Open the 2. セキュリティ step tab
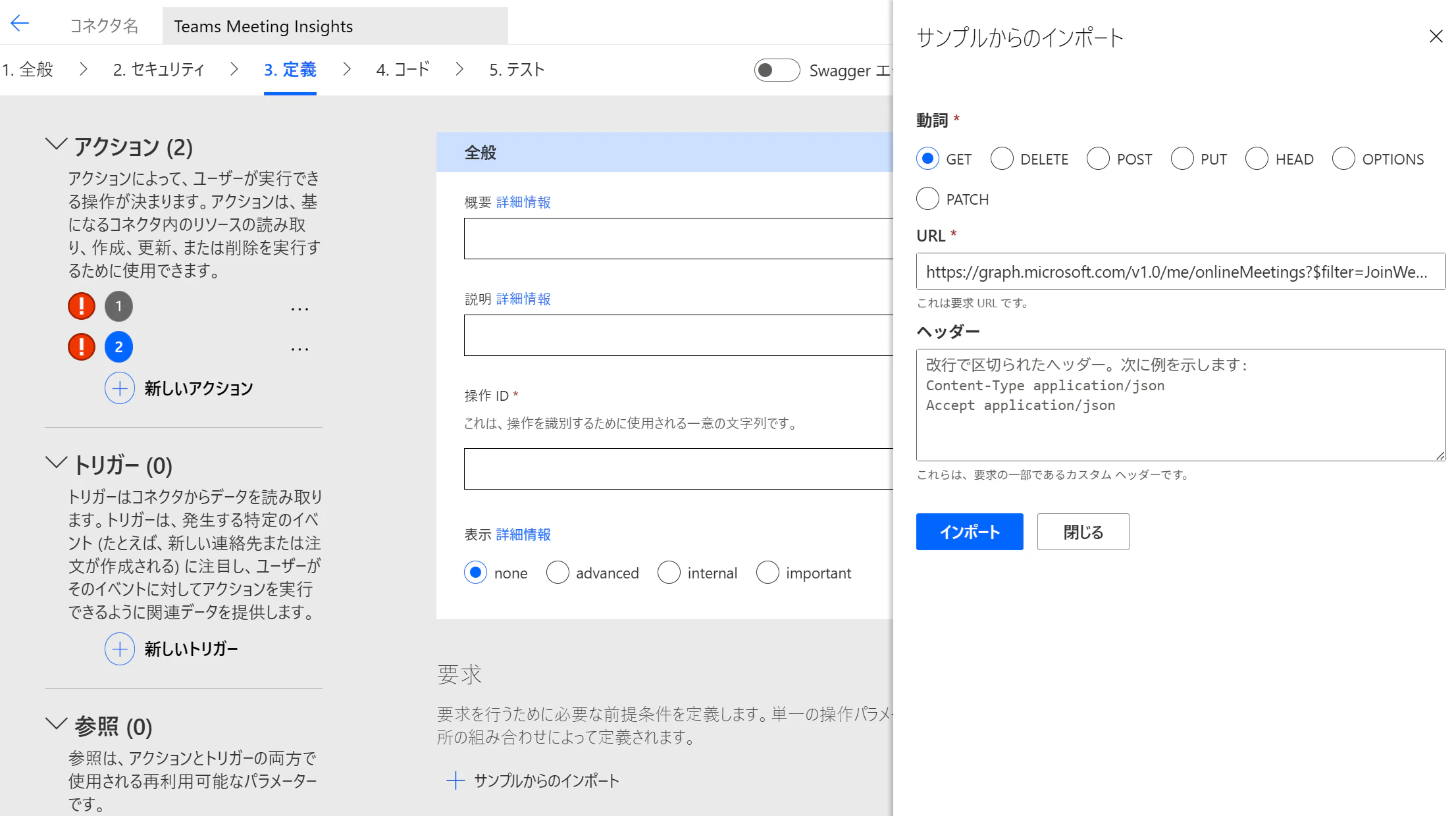The image size is (1456, 816). 159,69
